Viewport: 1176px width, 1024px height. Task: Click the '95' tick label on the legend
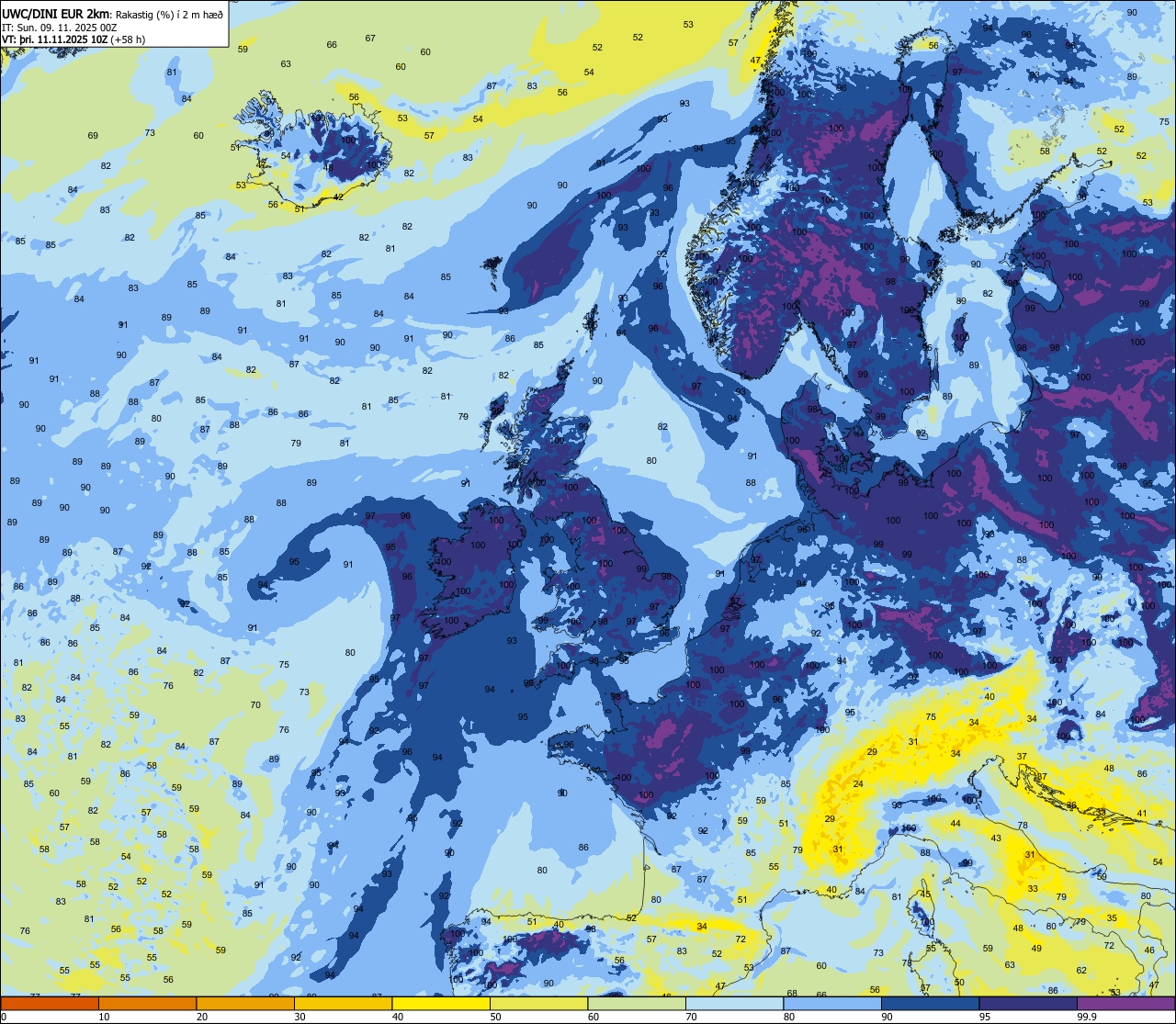985,1017
